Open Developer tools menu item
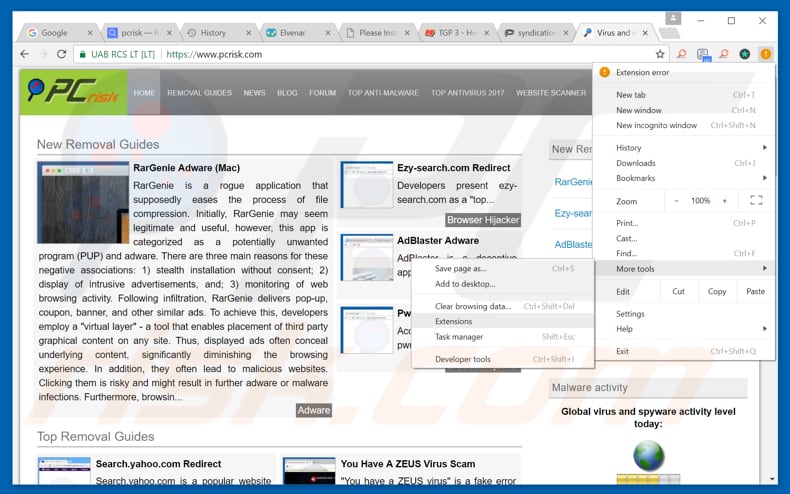The image size is (790, 494). [x=503, y=359]
